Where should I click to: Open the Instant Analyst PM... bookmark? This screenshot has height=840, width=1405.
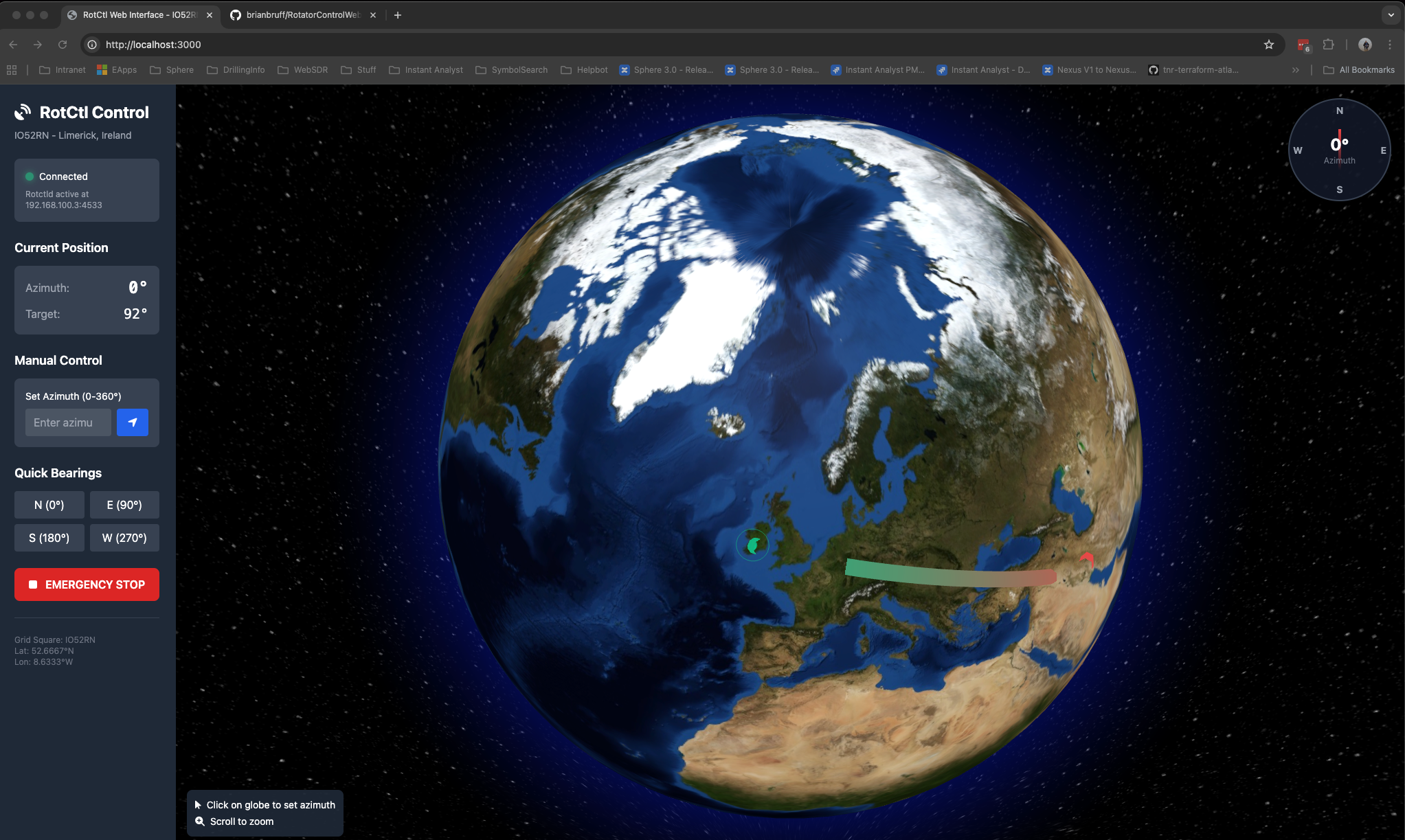pyautogui.click(x=878, y=70)
